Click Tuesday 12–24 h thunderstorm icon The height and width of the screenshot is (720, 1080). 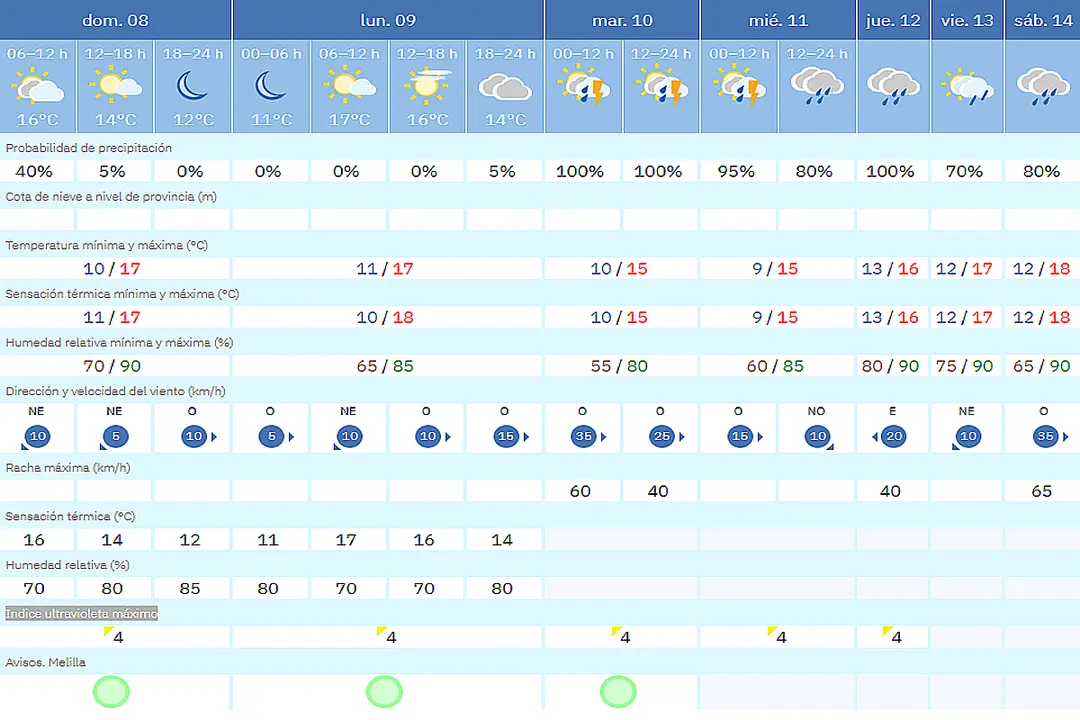pos(661,86)
